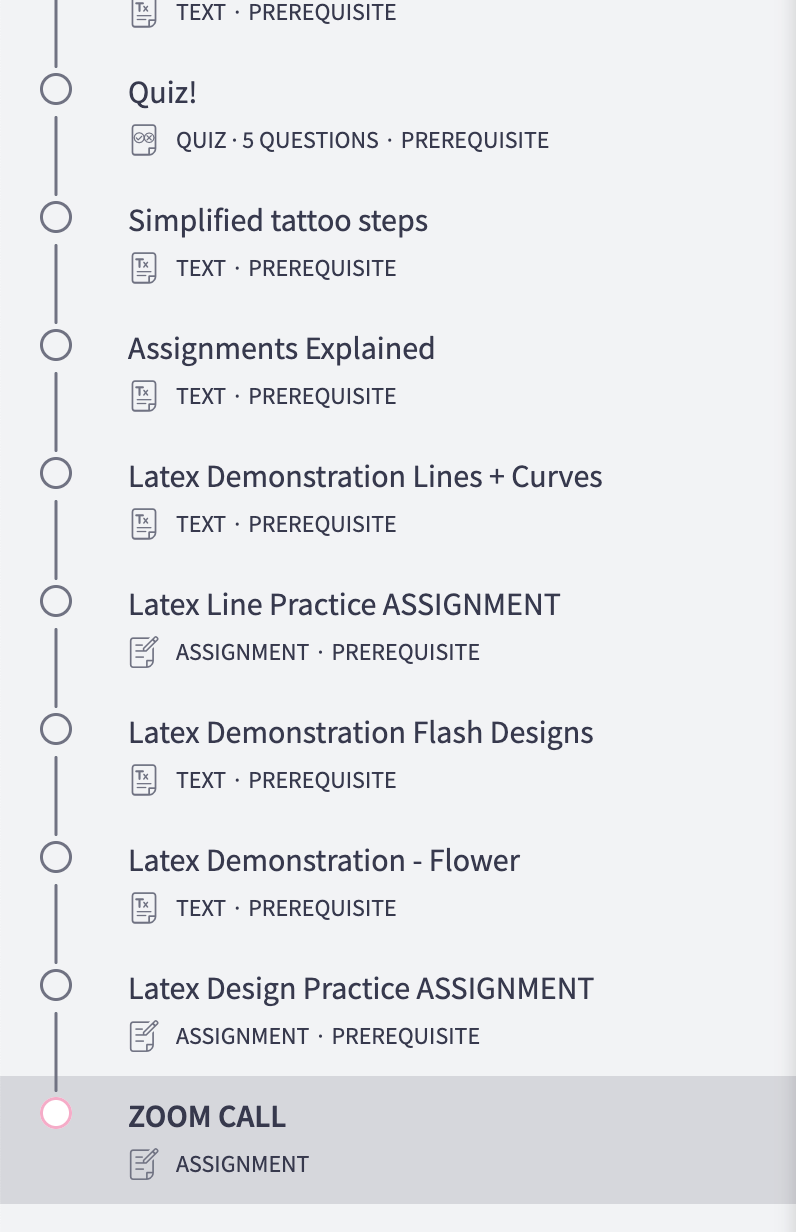The height and width of the screenshot is (1232, 796).
Task: Click assignment icon under Latex Line Practice
Action: 144,652
